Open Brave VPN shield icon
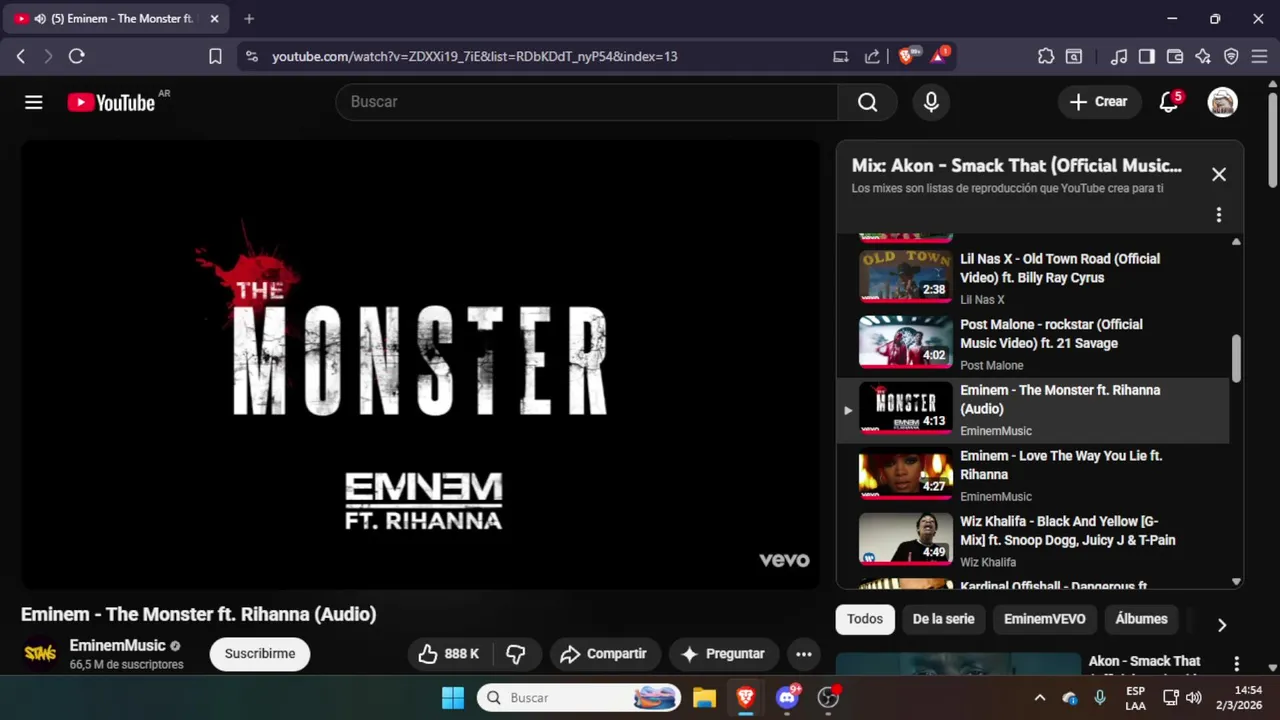Viewport: 1280px width, 720px height. (1231, 56)
